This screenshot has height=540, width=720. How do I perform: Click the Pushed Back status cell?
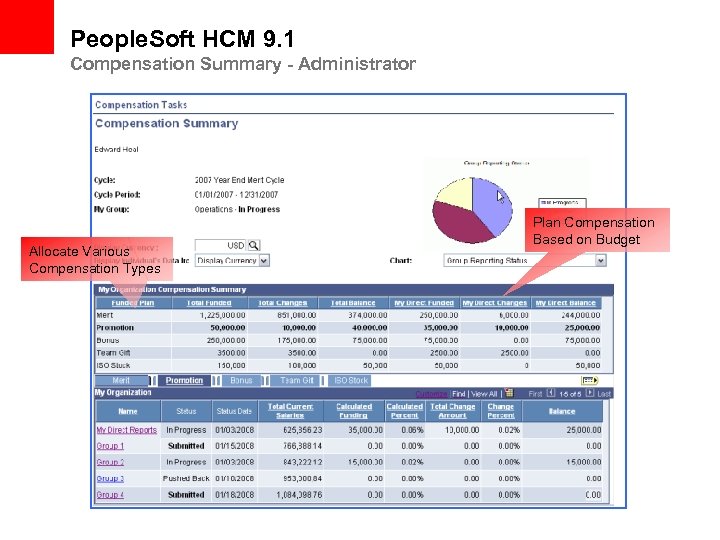186,478
